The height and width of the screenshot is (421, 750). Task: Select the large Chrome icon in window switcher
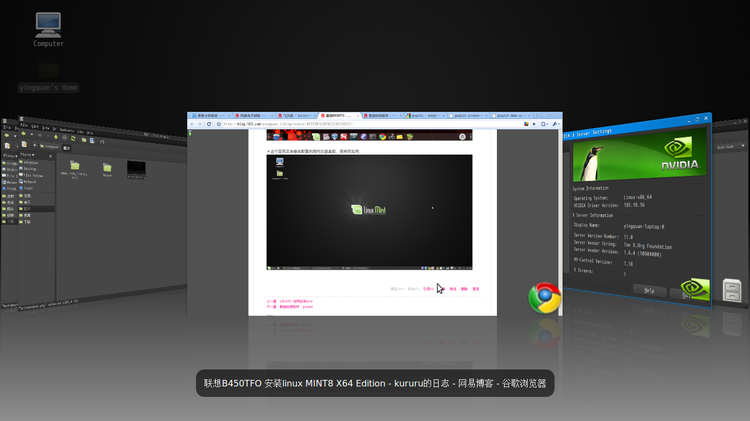tap(545, 298)
